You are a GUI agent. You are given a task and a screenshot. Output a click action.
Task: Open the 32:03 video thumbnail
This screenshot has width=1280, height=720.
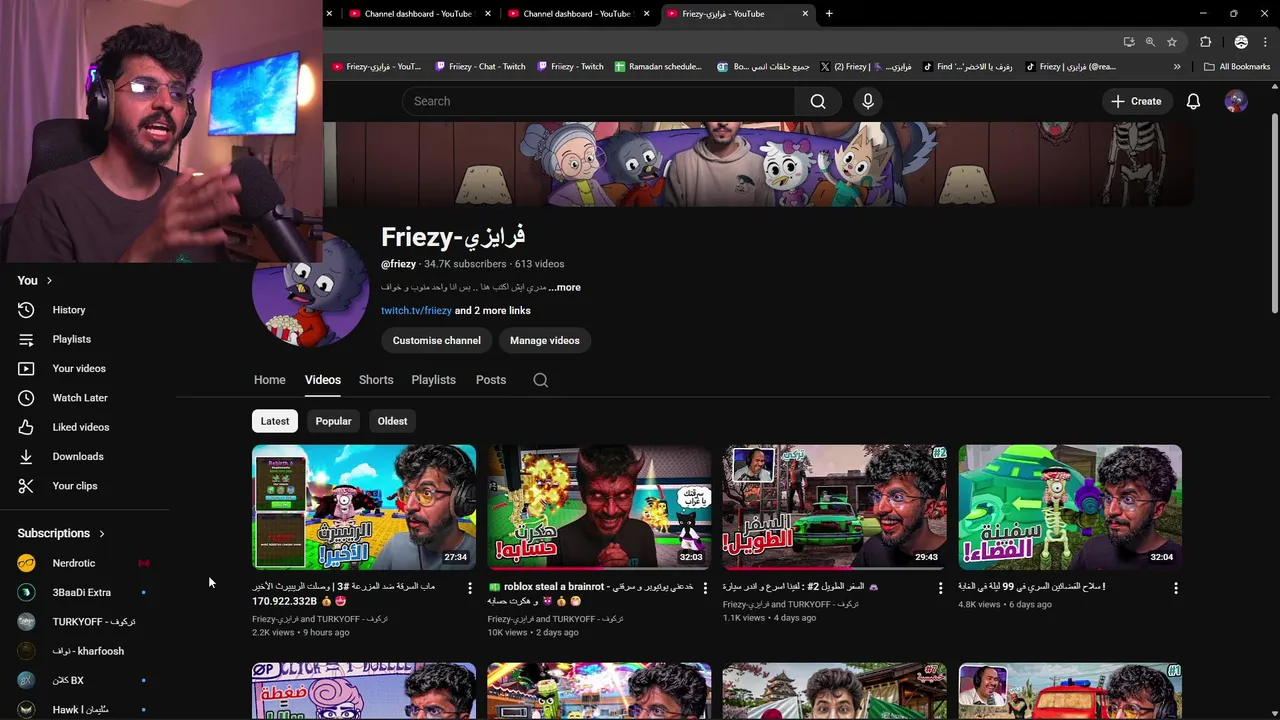point(599,507)
